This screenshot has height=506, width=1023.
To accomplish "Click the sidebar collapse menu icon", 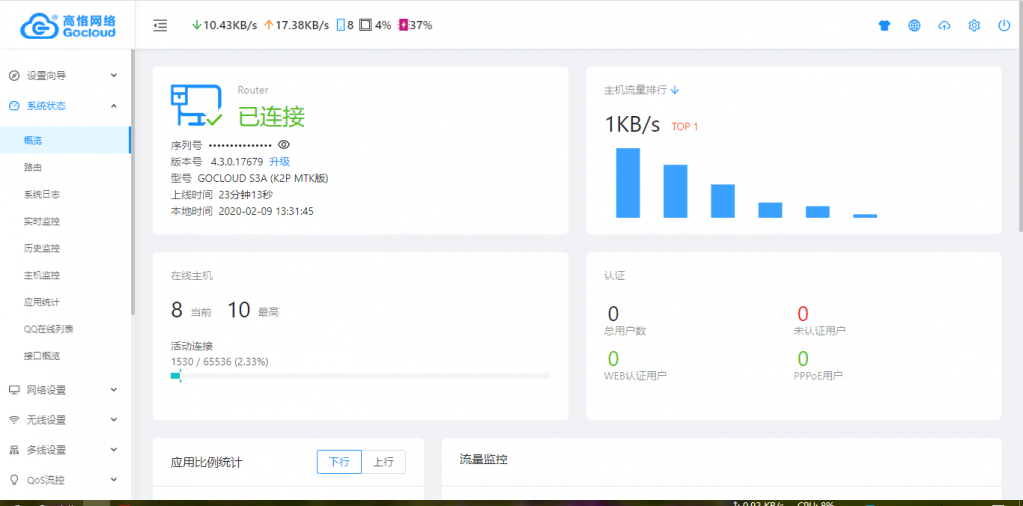I will tap(160, 26).
